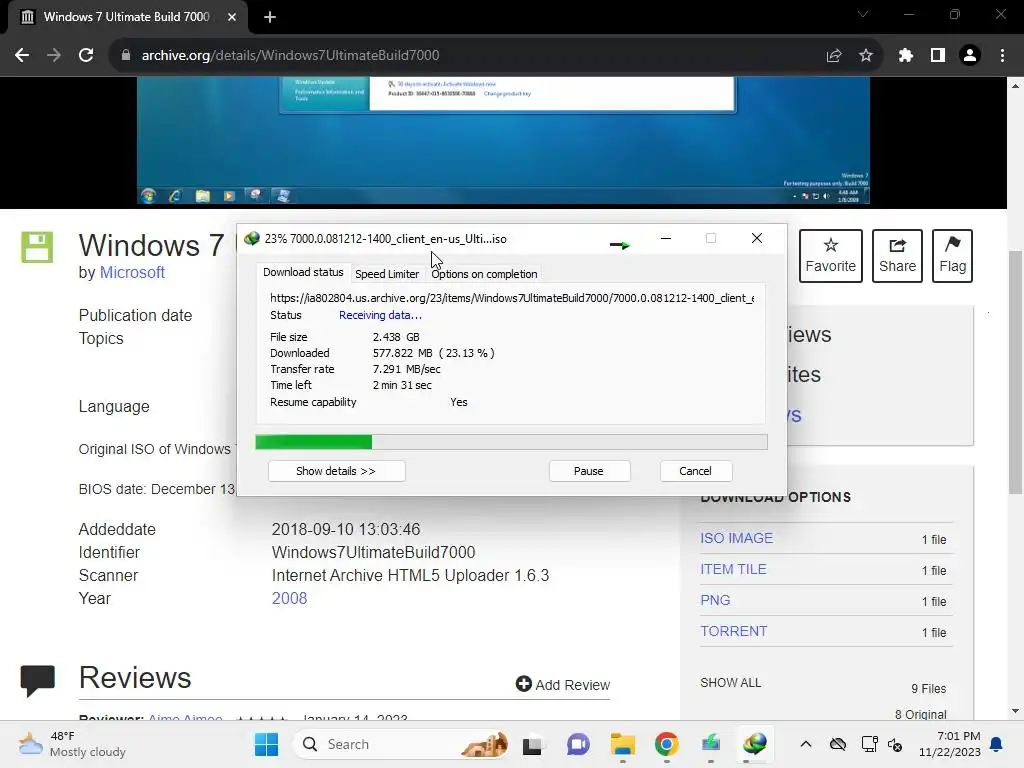Minimize the download dialog window
Viewport: 1024px width, 768px height.
[666, 238]
